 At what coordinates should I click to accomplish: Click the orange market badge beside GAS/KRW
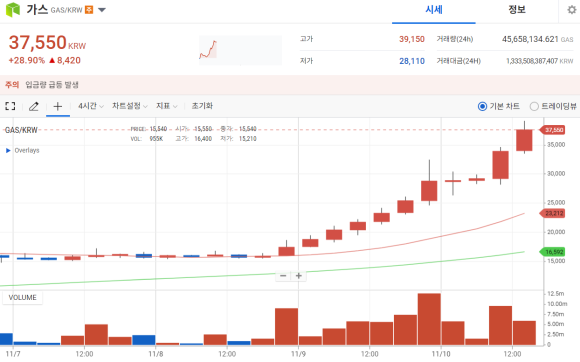point(89,10)
